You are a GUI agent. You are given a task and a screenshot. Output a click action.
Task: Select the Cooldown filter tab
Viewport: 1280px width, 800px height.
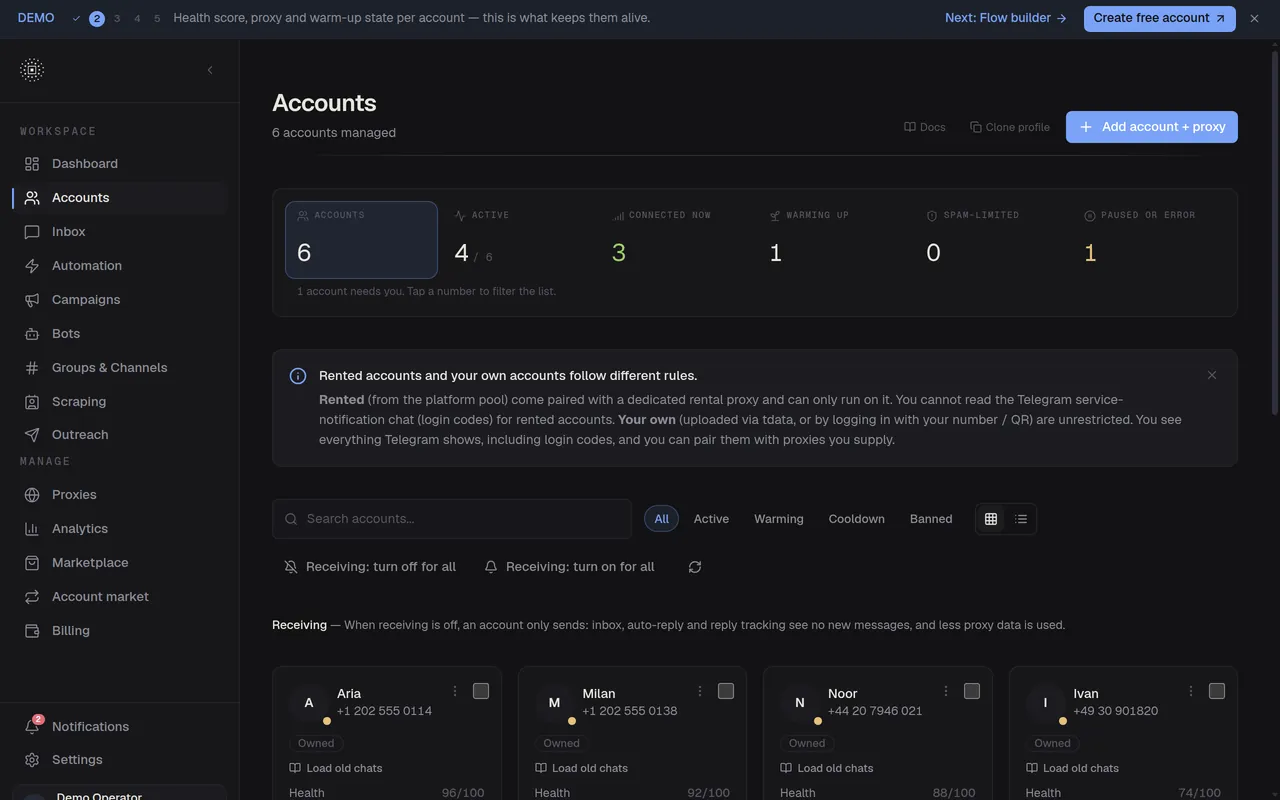pos(857,519)
